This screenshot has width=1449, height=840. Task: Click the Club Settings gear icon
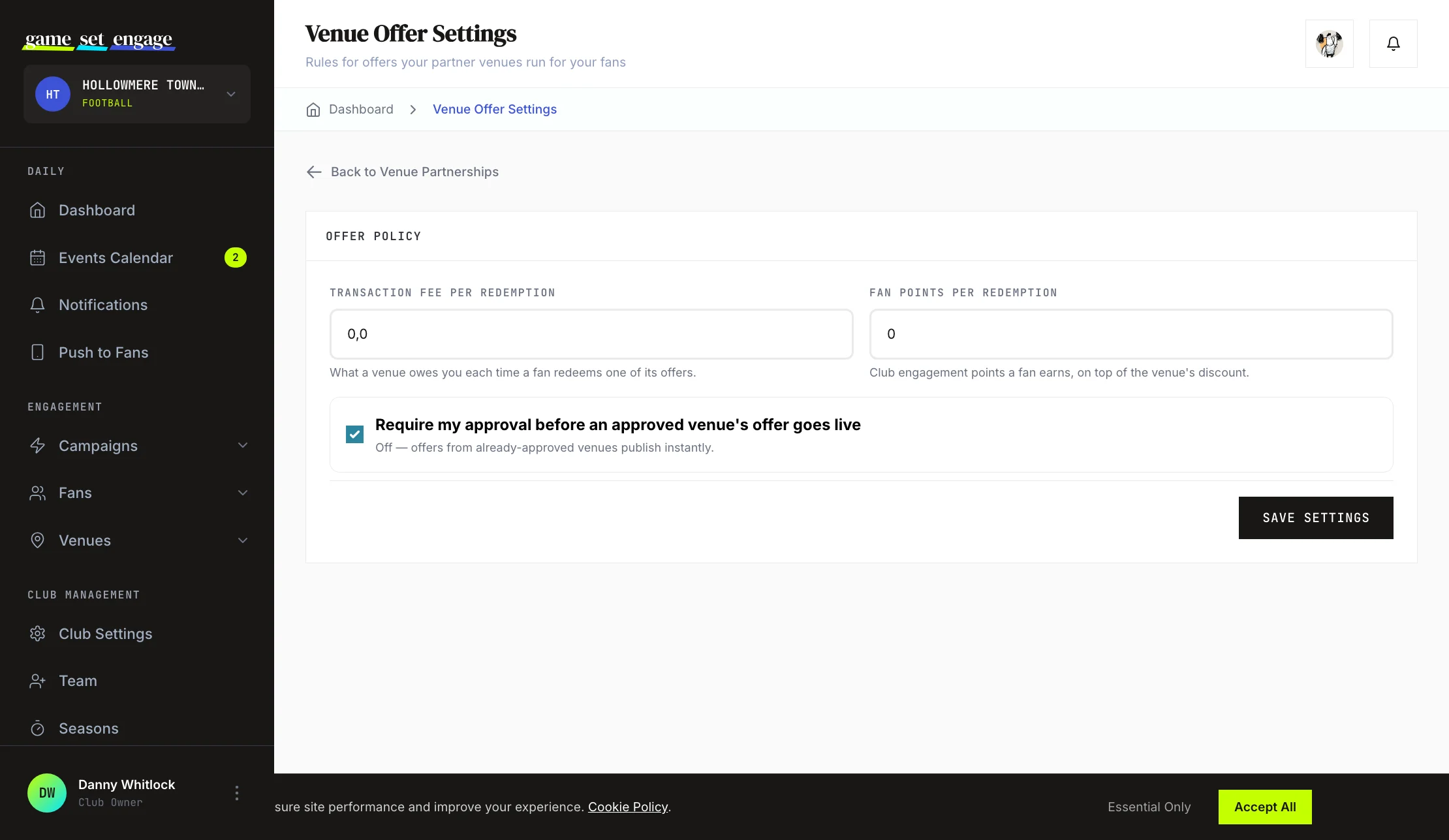(38, 634)
